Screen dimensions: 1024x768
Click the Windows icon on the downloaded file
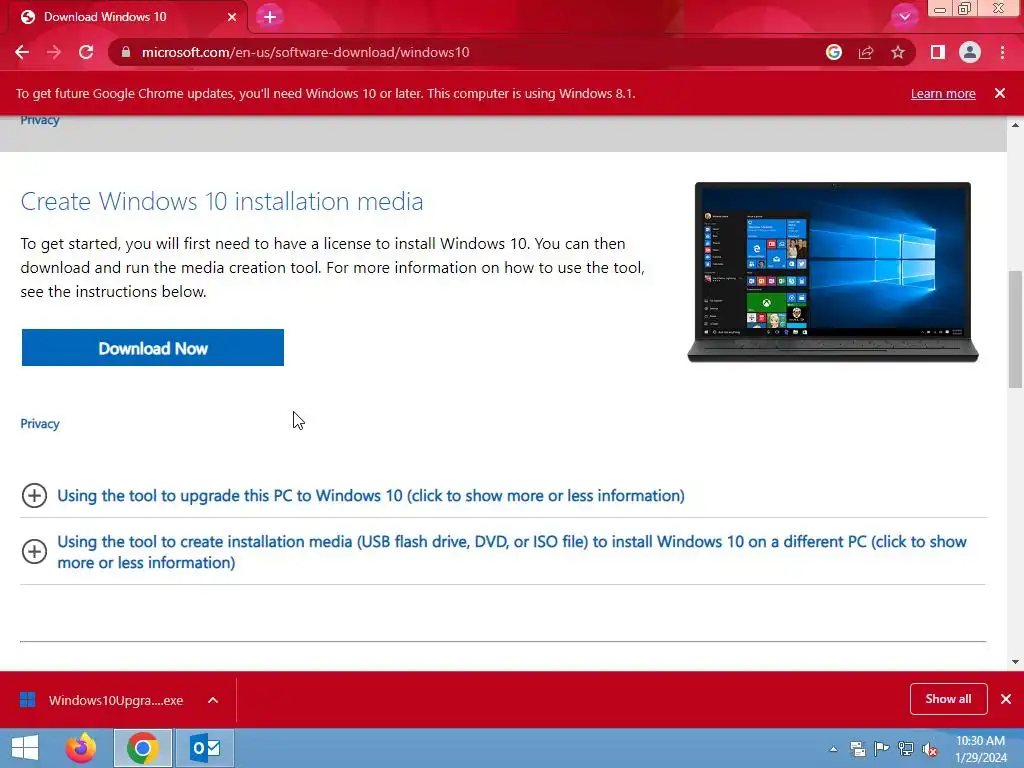tap(27, 700)
